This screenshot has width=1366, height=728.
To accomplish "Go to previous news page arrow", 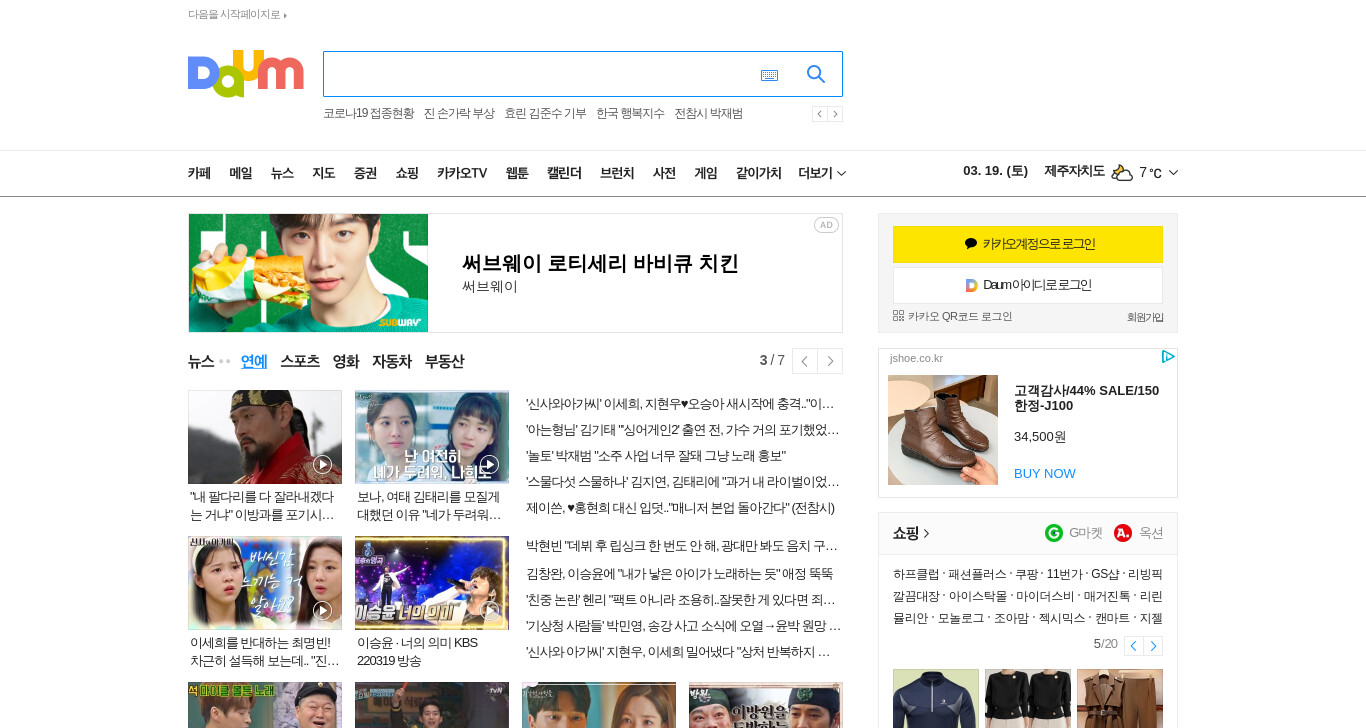I will pos(804,361).
